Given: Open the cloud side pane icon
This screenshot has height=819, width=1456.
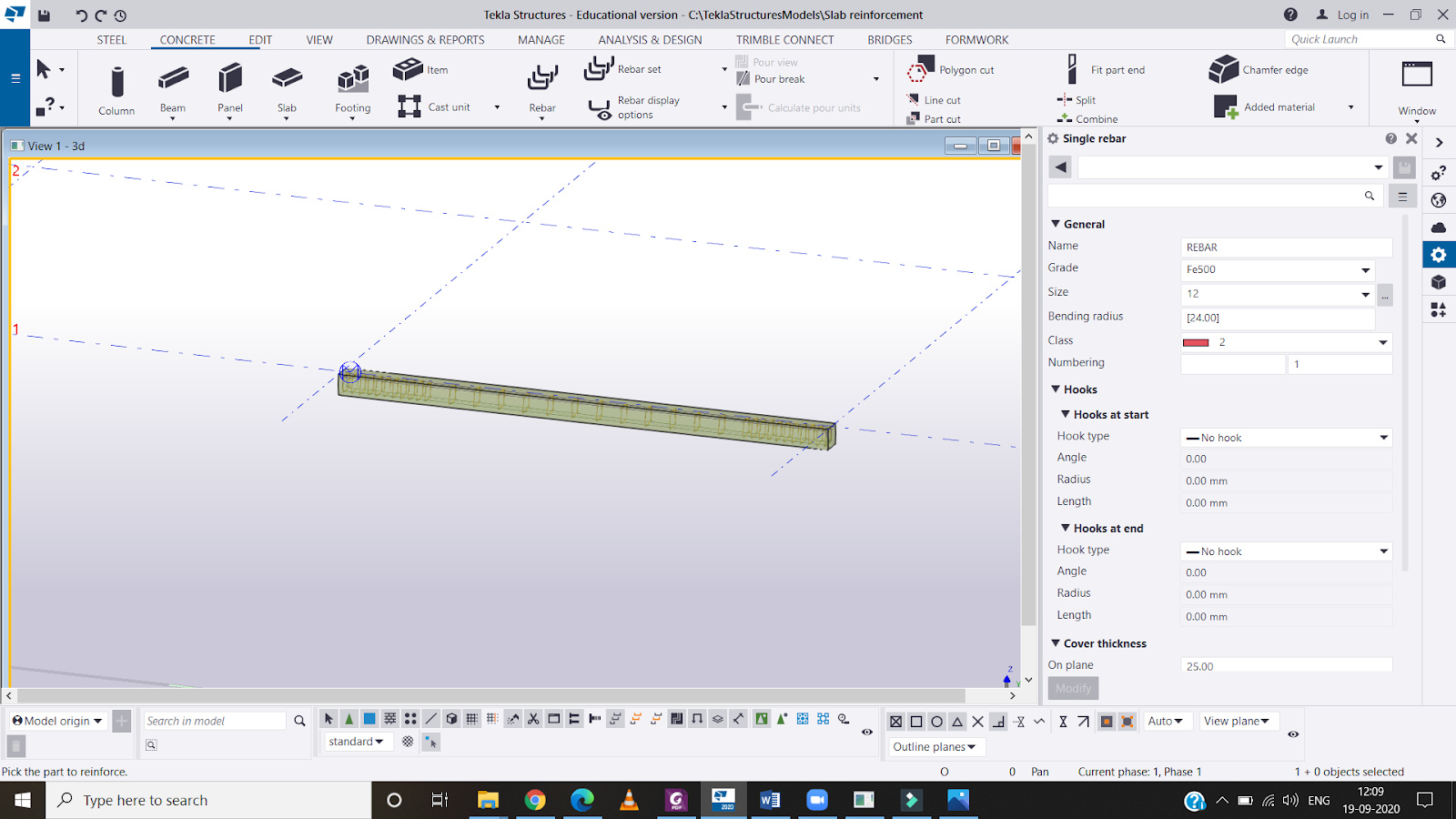Looking at the screenshot, I should coord(1439,227).
